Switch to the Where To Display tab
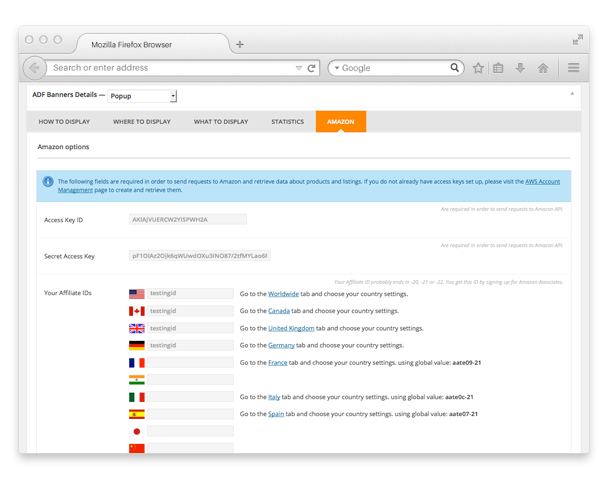 [142, 122]
